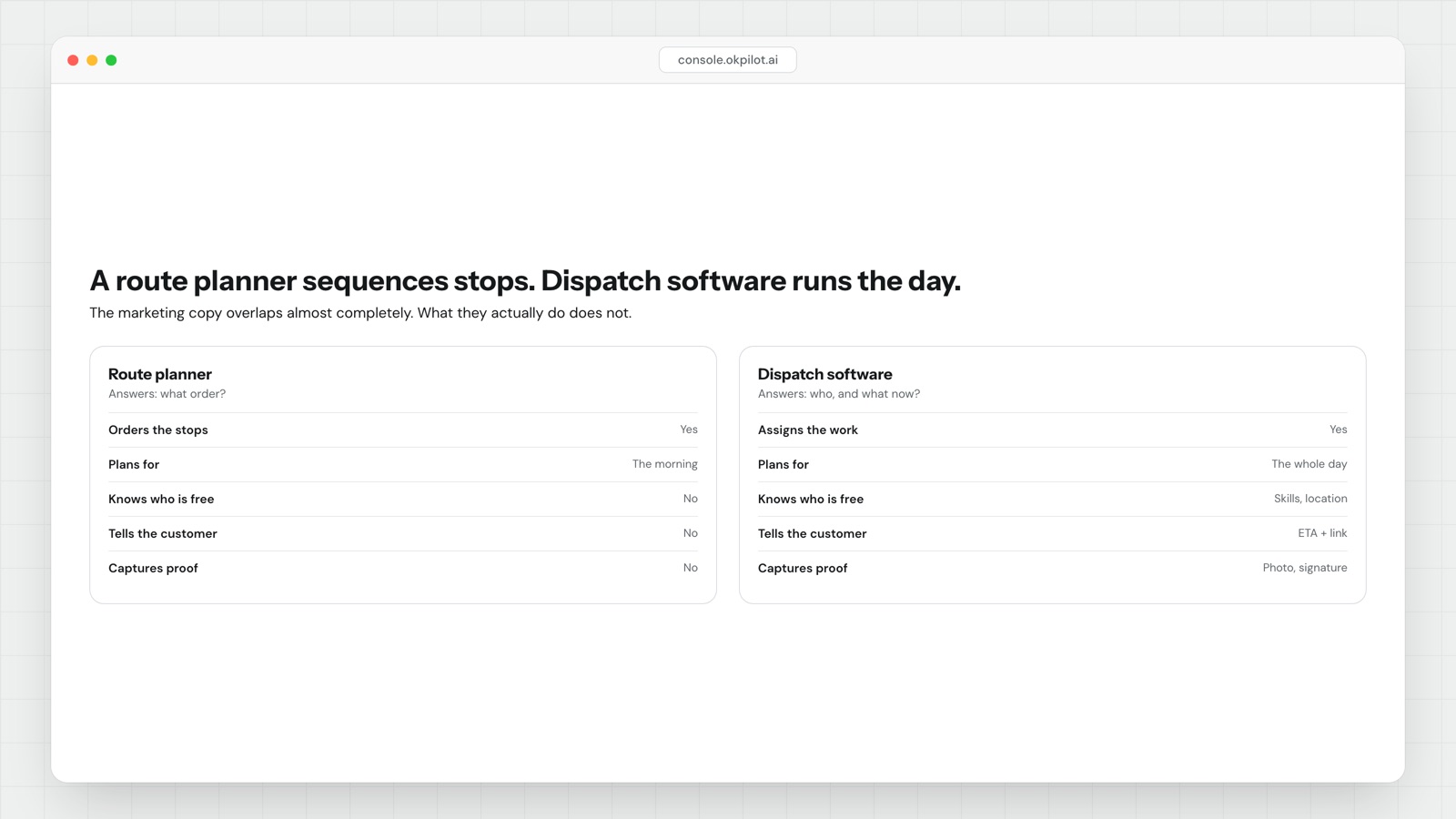Maximize the window with the green button
The width and height of the screenshot is (1456, 819).
[111, 60]
